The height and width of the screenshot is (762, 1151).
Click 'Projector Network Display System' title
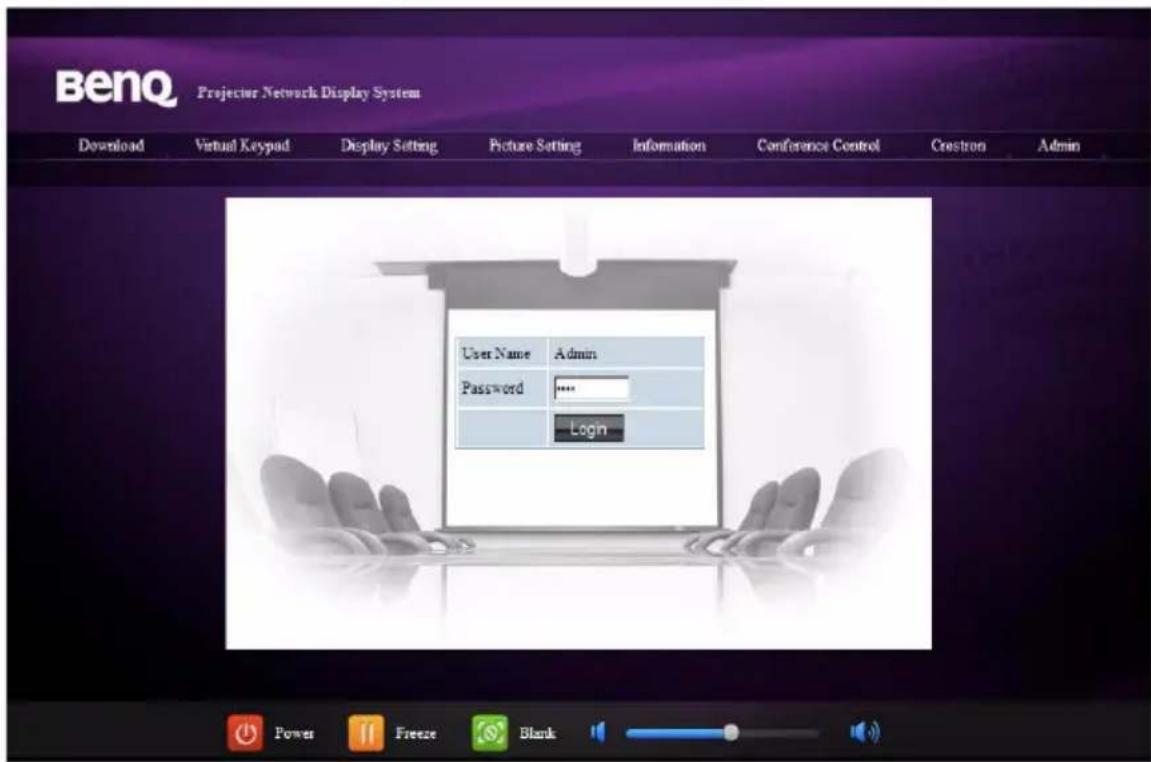pos(309,92)
